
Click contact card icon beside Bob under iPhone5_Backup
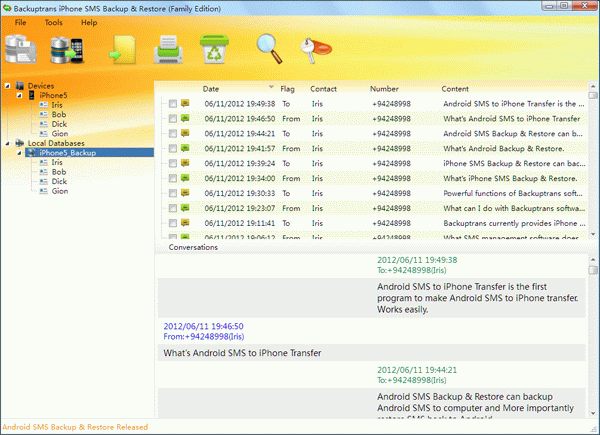44,172
